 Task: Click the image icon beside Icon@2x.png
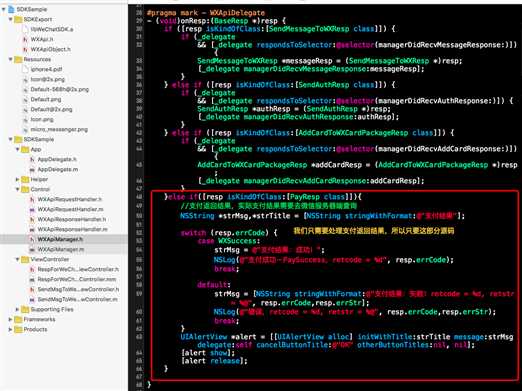point(25,79)
